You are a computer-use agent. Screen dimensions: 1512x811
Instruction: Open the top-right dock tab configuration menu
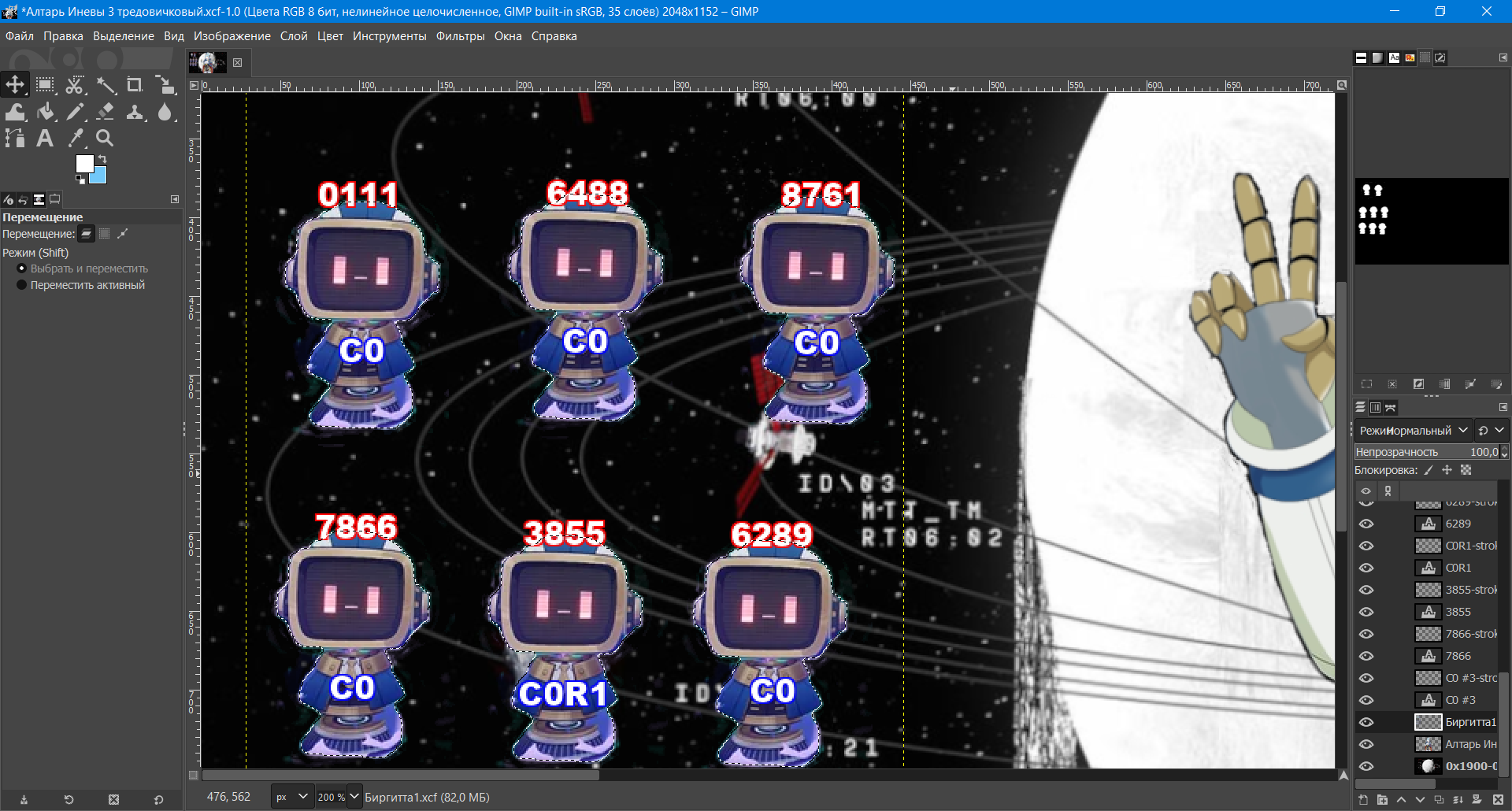[1503, 57]
